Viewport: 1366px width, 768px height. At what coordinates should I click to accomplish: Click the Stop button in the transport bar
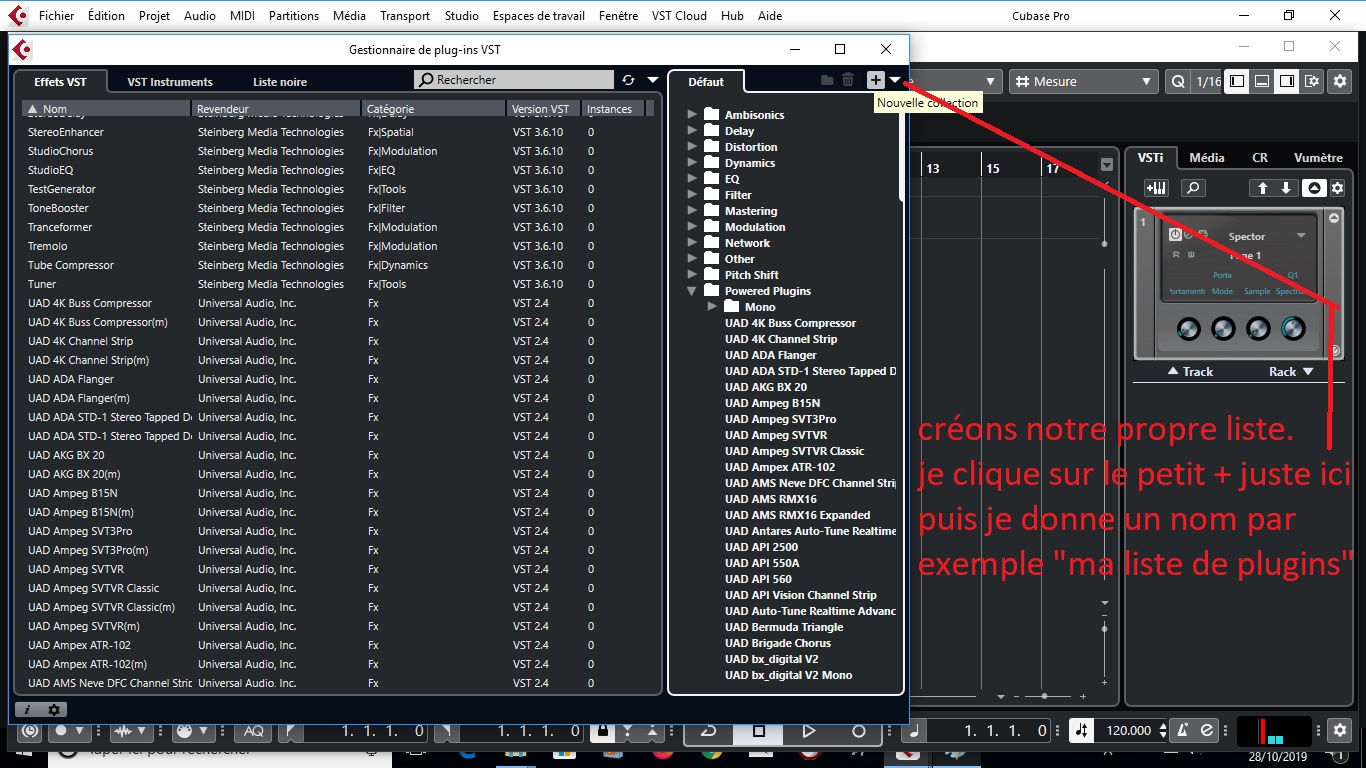758,731
